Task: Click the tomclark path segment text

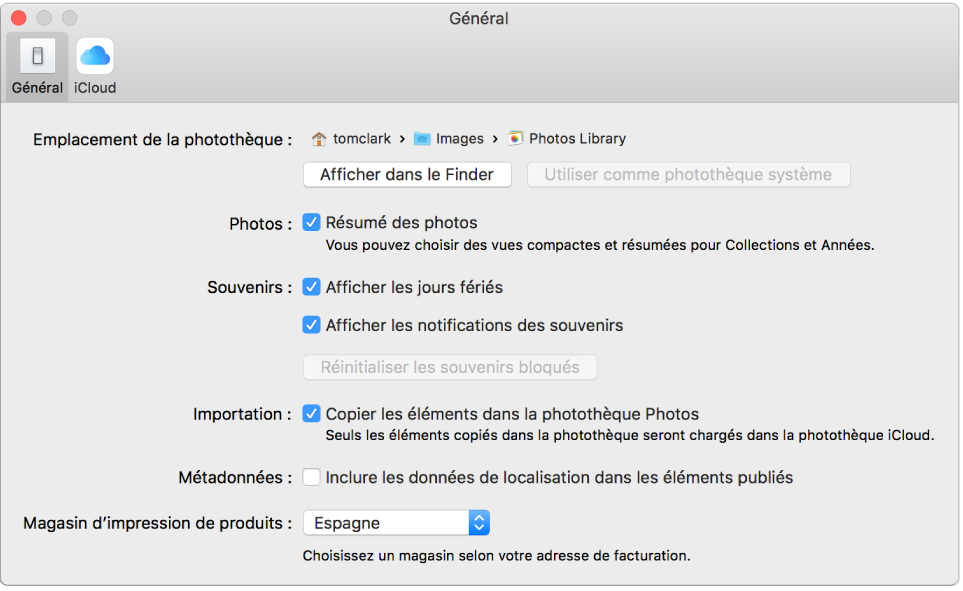Action: pyautogui.click(x=362, y=139)
